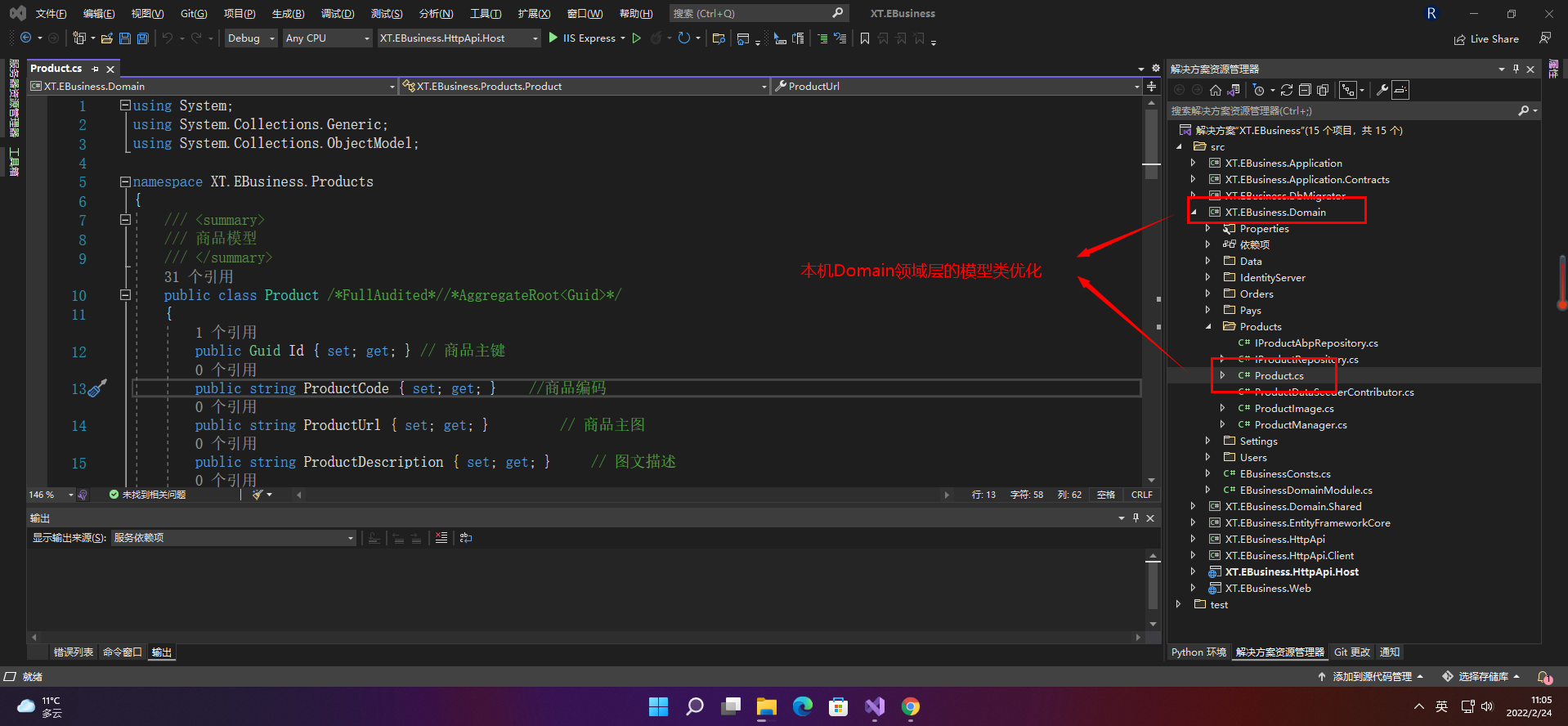
Task: Switch to the Git 更改 tab
Action: pyautogui.click(x=1352, y=652)
